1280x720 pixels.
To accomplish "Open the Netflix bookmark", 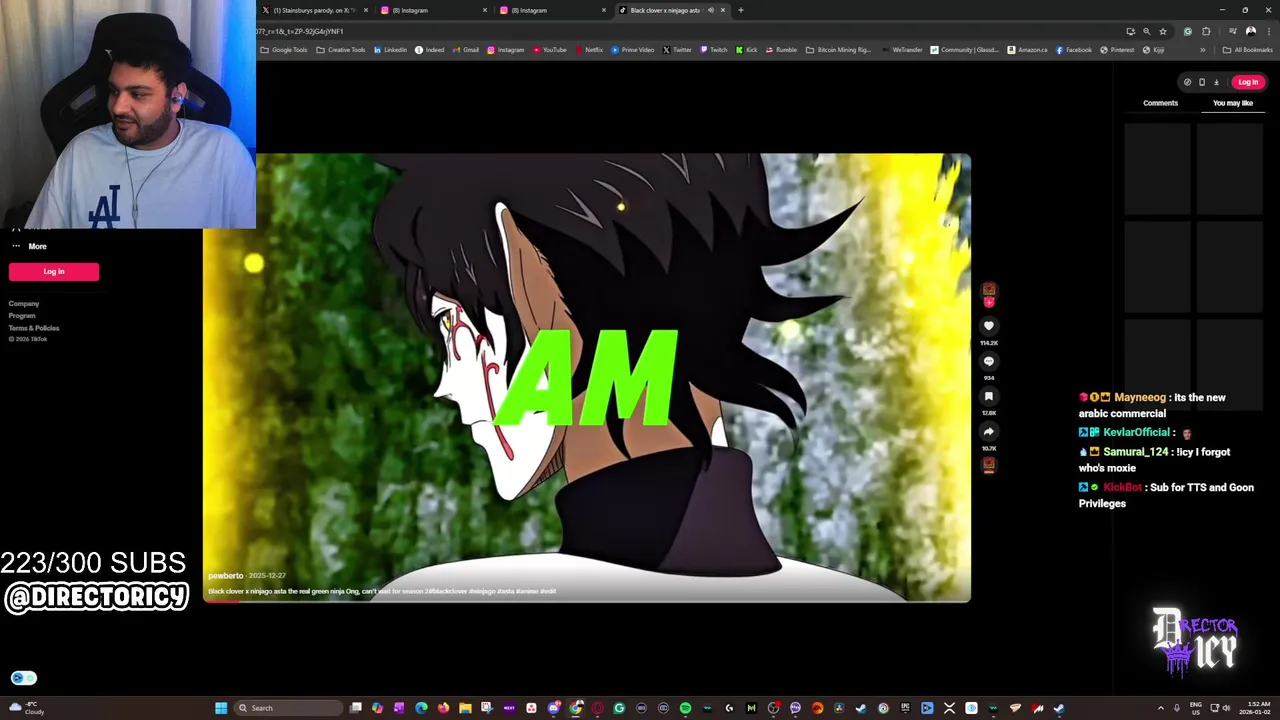I will (x=589, y=50).
